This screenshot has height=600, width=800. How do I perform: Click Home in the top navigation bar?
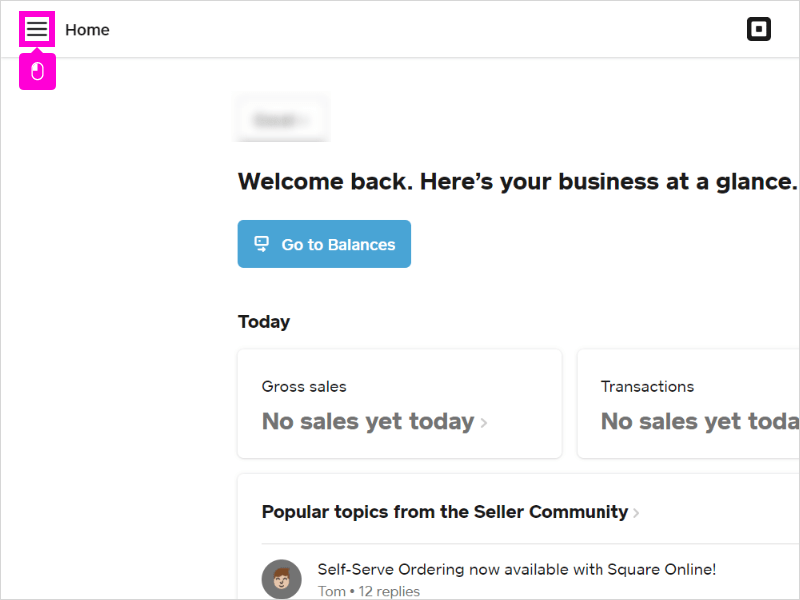tap(87, 29)
